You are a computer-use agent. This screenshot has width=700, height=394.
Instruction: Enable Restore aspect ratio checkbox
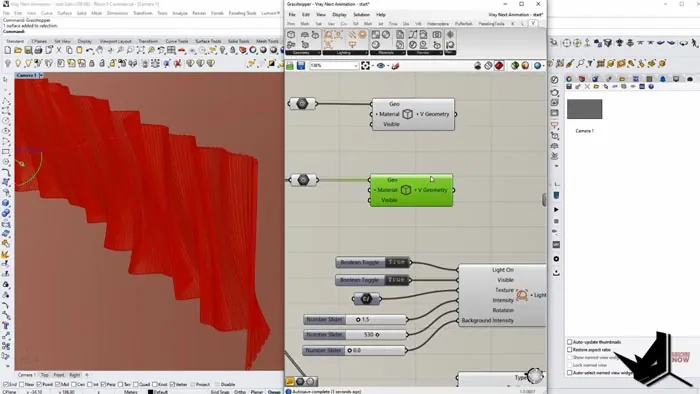pyautogui.click(x=570, y=350)
